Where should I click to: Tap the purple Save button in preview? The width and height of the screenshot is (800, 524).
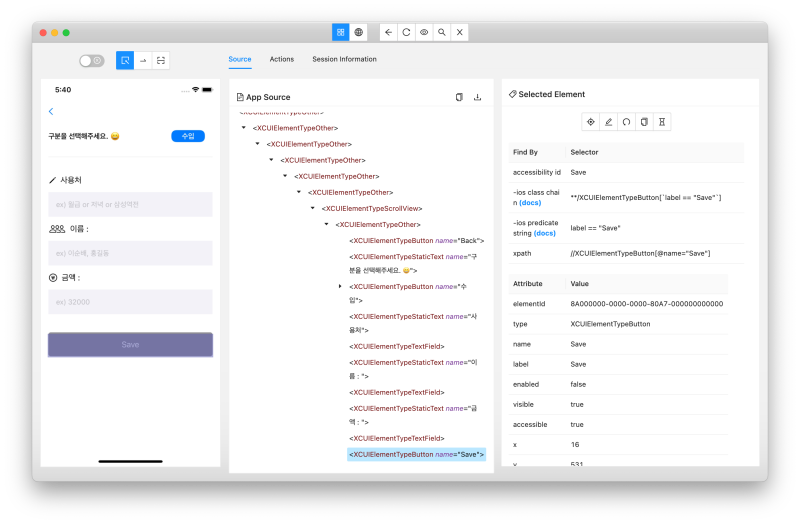[x=131, y=345]
